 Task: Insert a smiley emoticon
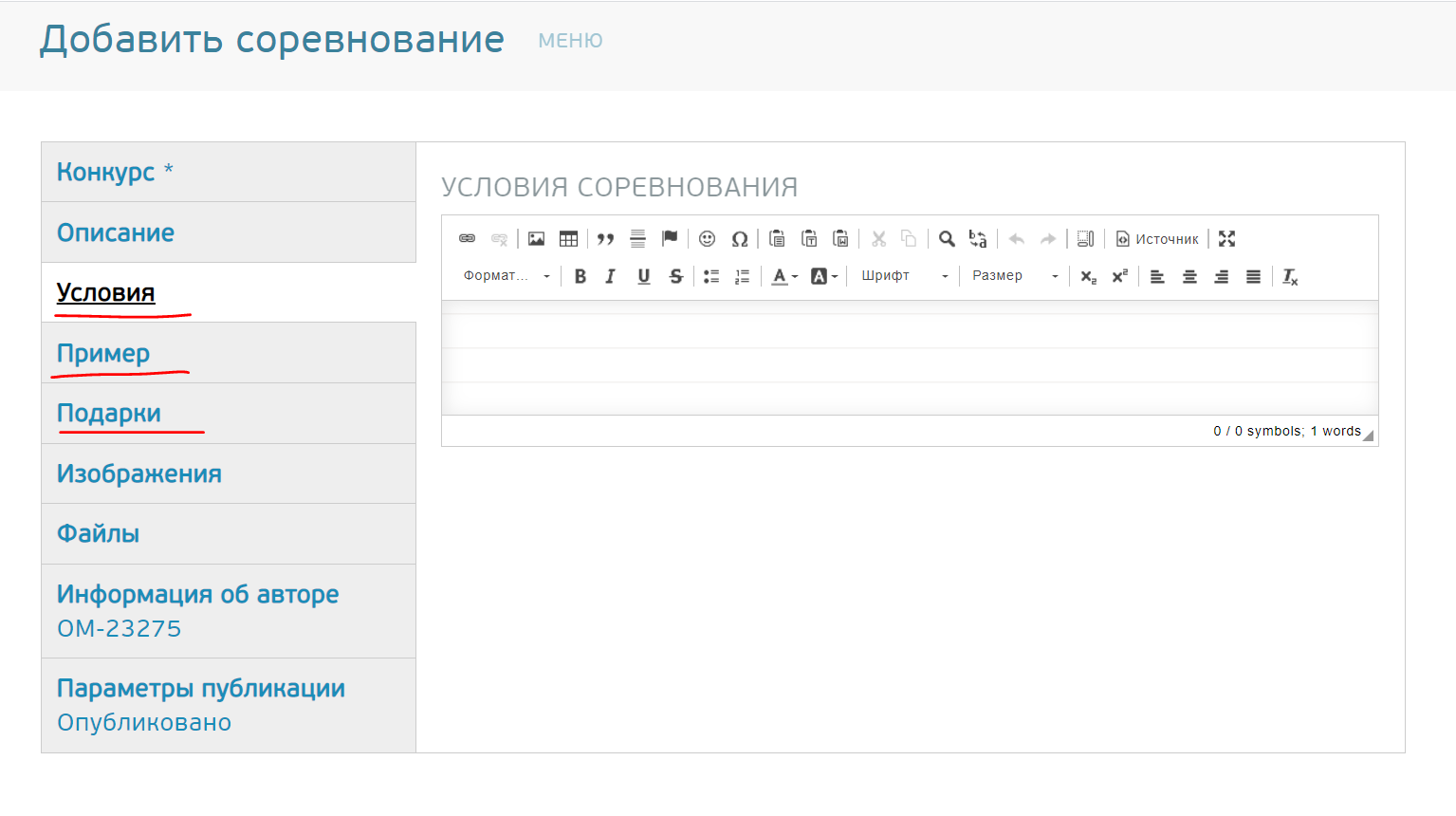(x=707, y=239)
